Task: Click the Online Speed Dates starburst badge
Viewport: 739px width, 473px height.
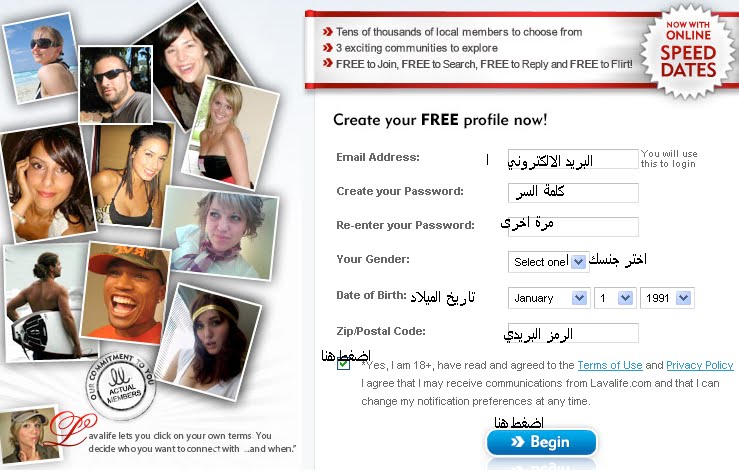Action: (x=688, y=51)
